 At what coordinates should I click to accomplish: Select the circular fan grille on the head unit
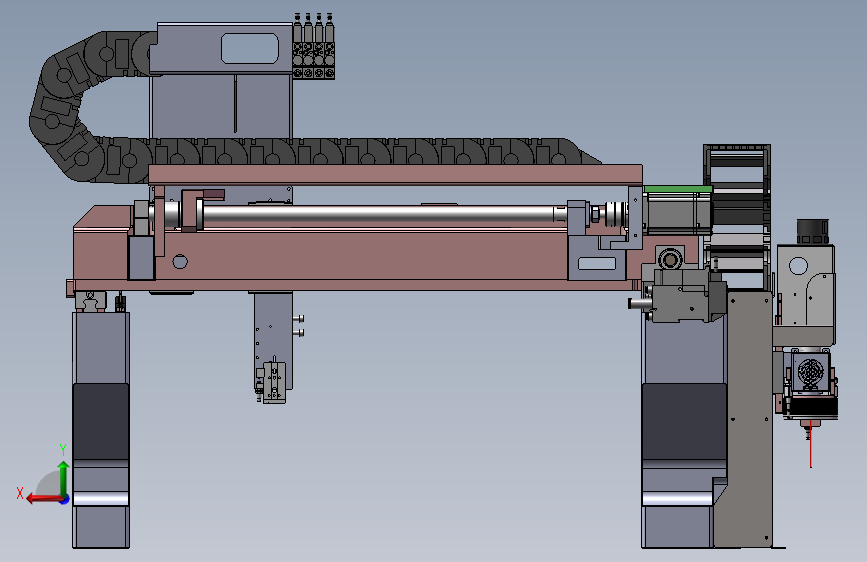[x=810, y=372]
